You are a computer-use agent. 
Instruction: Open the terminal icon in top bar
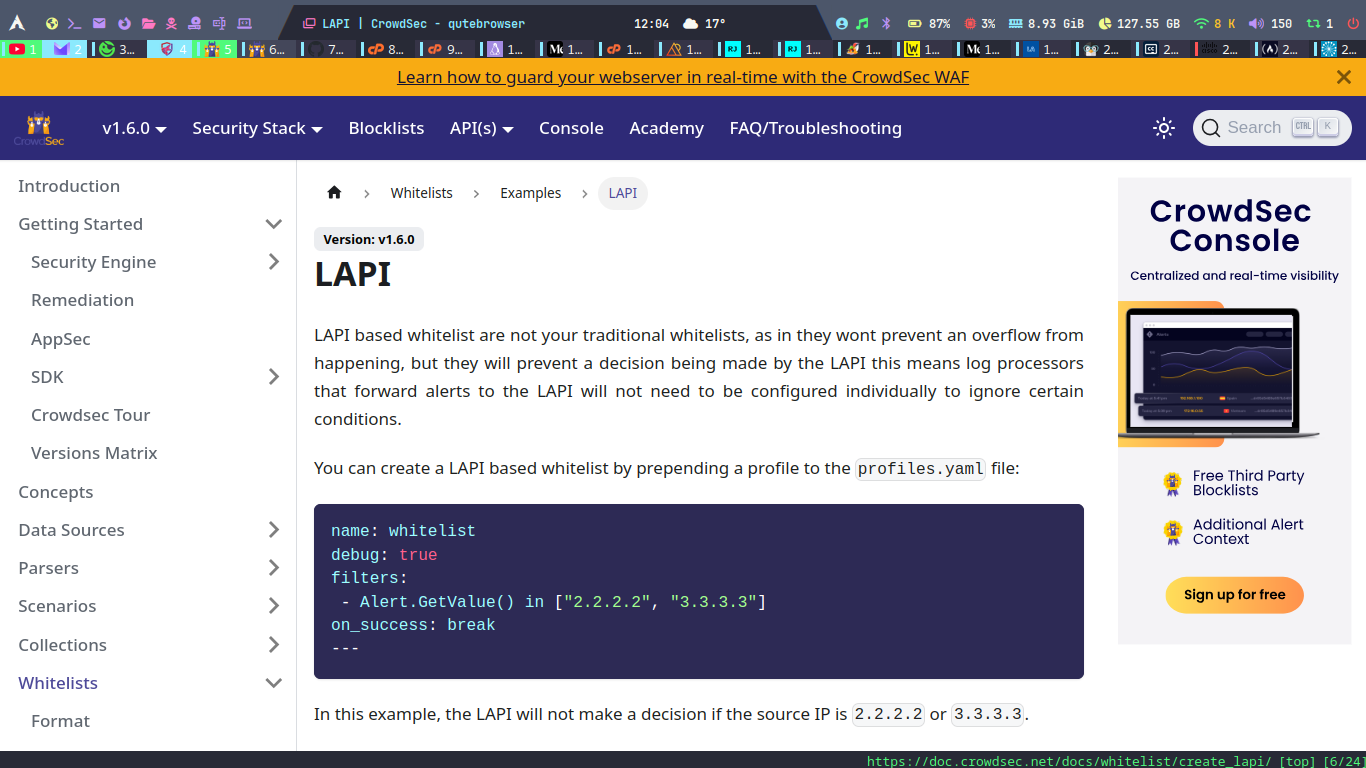click(x=74, y=23)
